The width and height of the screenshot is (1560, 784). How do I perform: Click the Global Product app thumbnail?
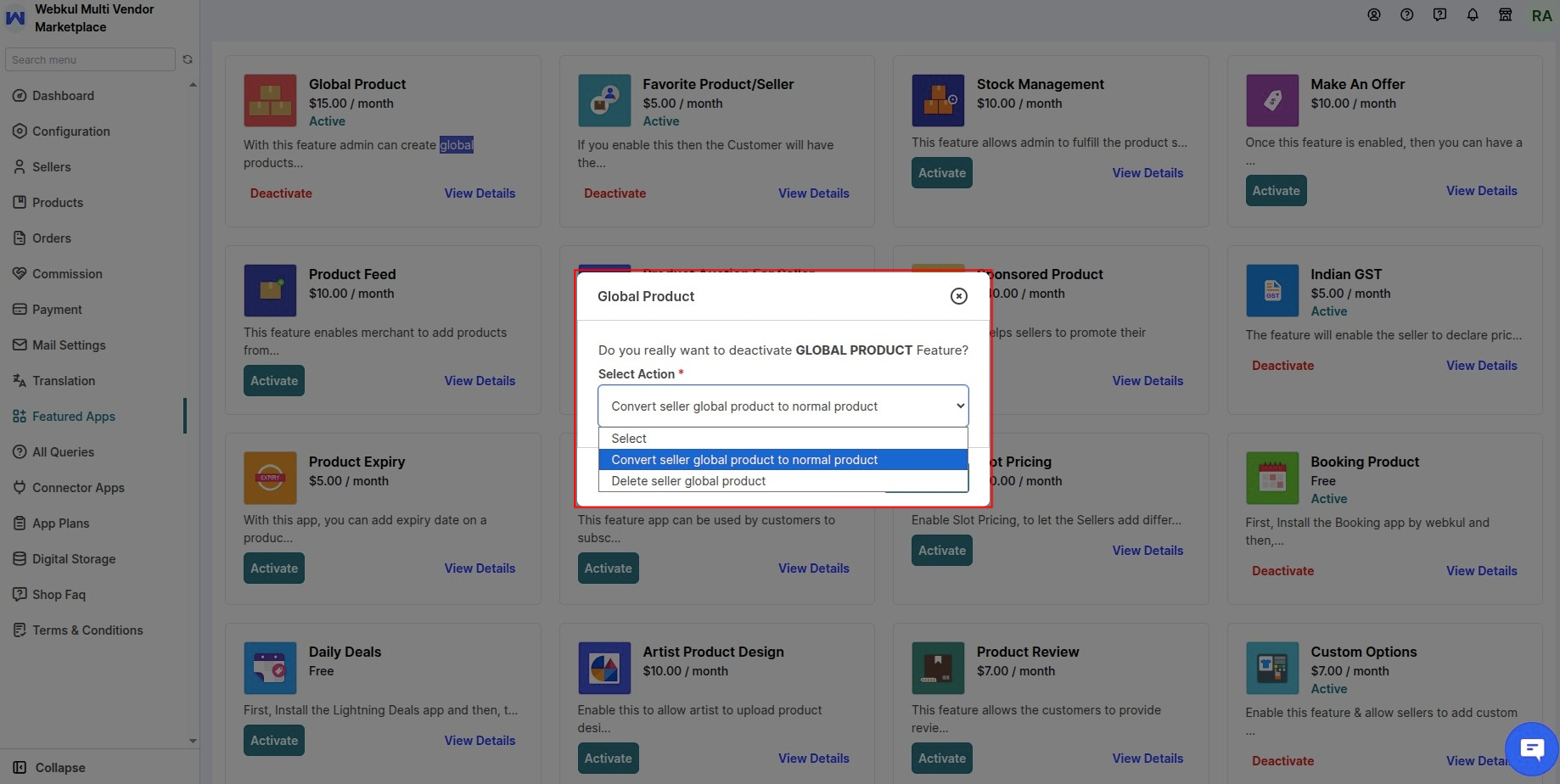point(270,100)
